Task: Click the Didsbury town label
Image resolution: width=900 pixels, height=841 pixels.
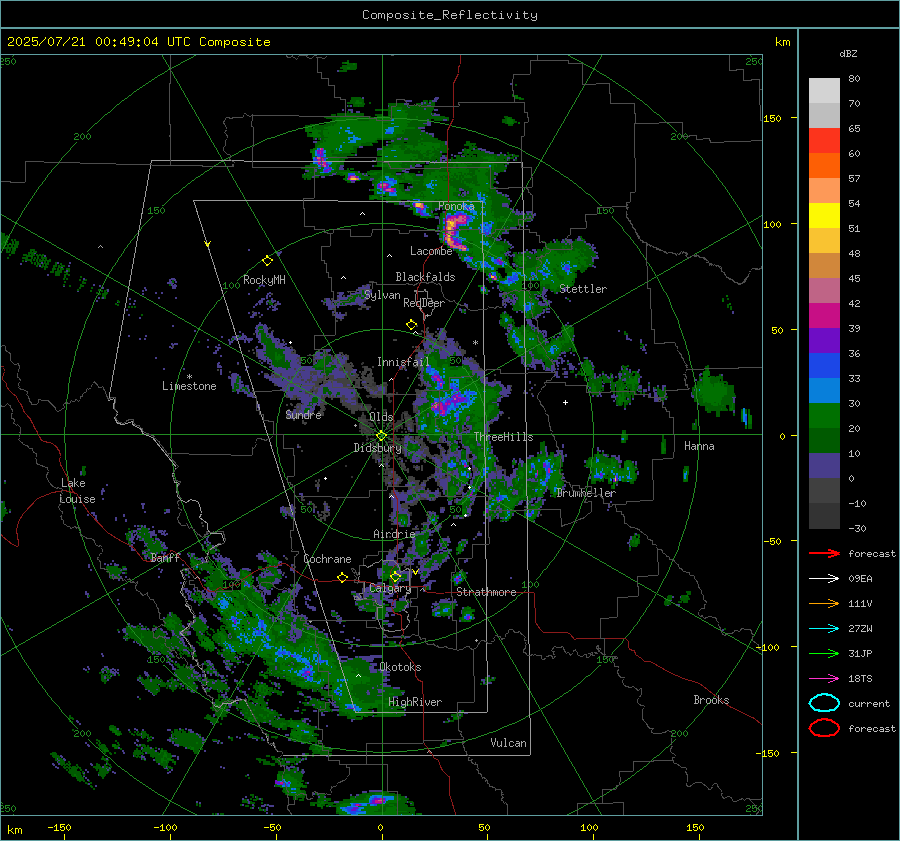Action: (x=377, y=448)
